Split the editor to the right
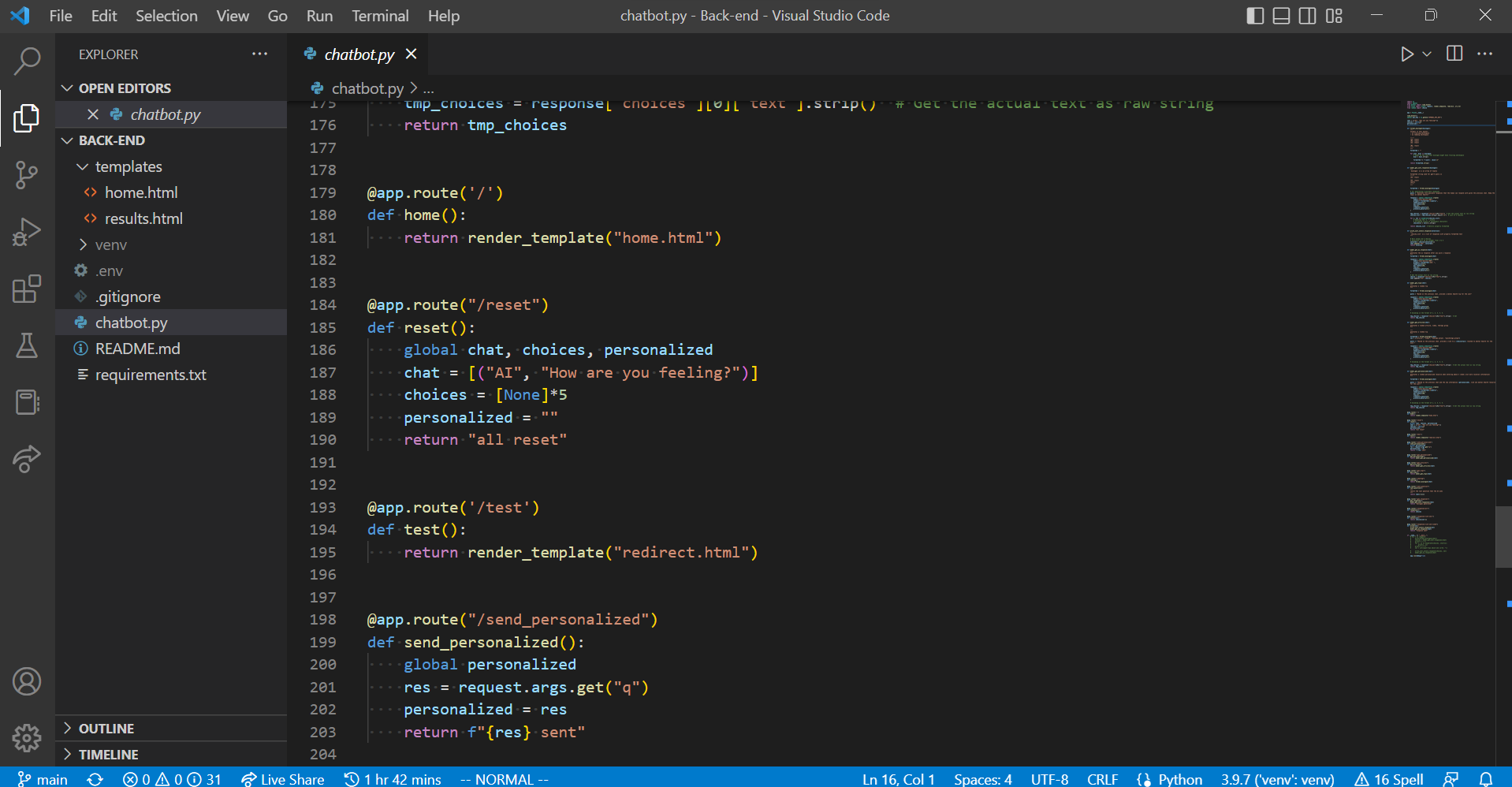The image size is (1512, 787). (1454, 54)
